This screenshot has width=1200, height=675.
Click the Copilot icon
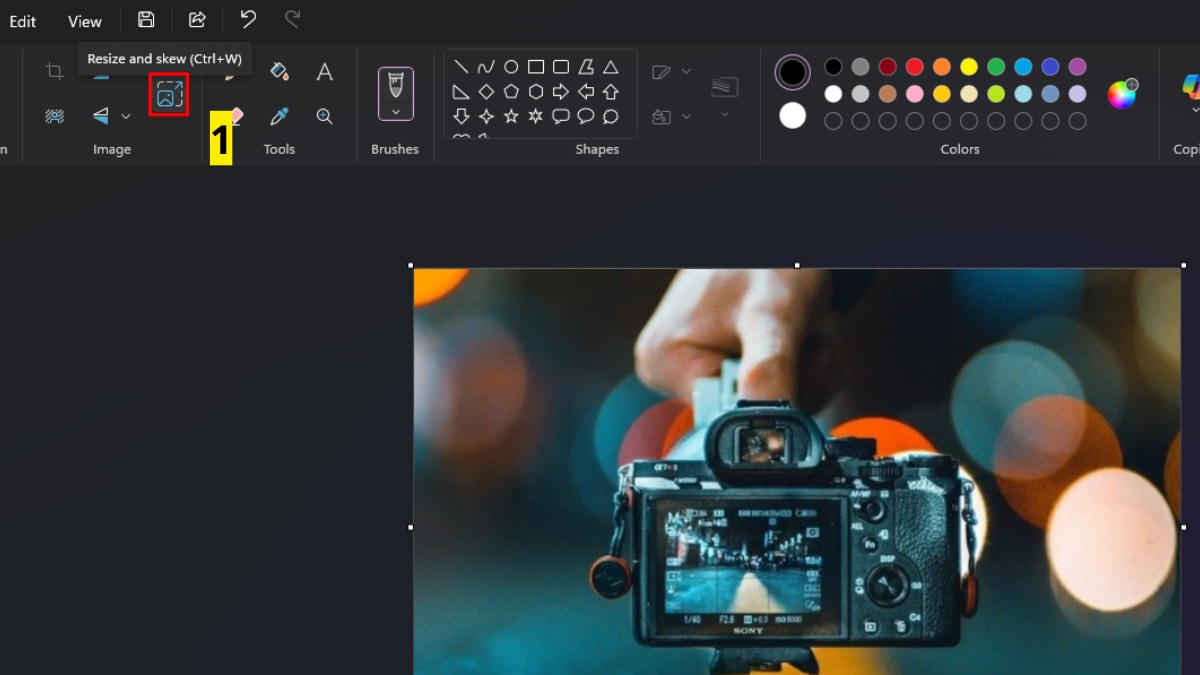point(1191,88)
